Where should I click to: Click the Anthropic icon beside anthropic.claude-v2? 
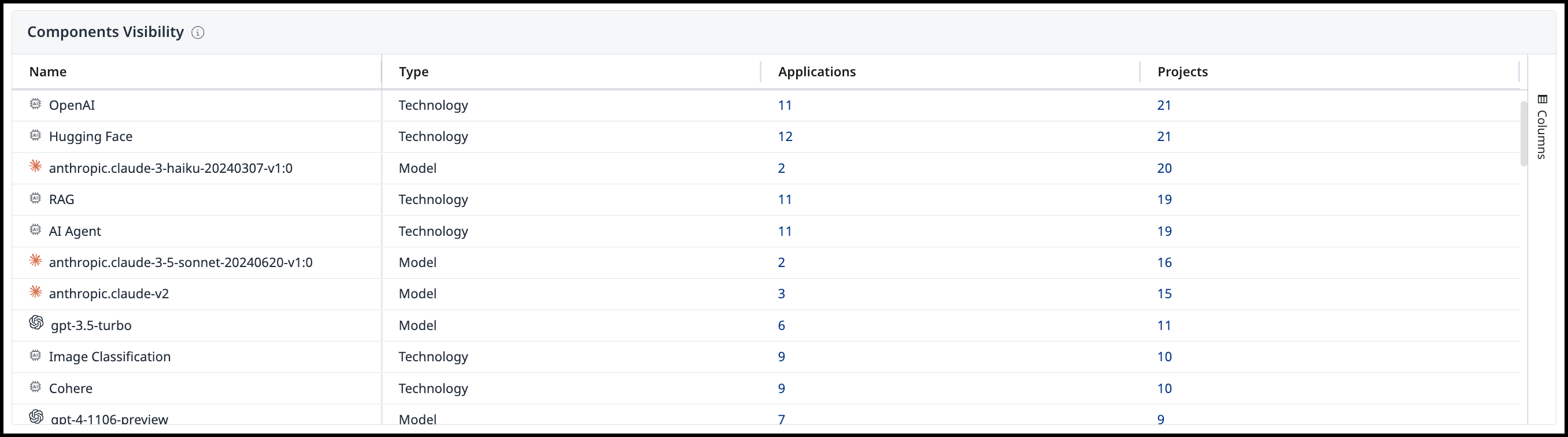(35, 292)
